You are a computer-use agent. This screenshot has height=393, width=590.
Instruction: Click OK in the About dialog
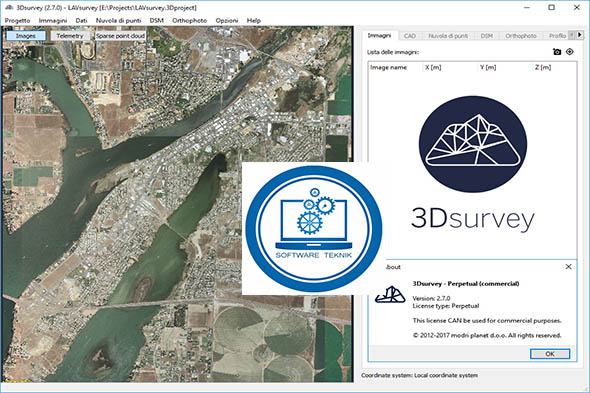coord(550,354)
